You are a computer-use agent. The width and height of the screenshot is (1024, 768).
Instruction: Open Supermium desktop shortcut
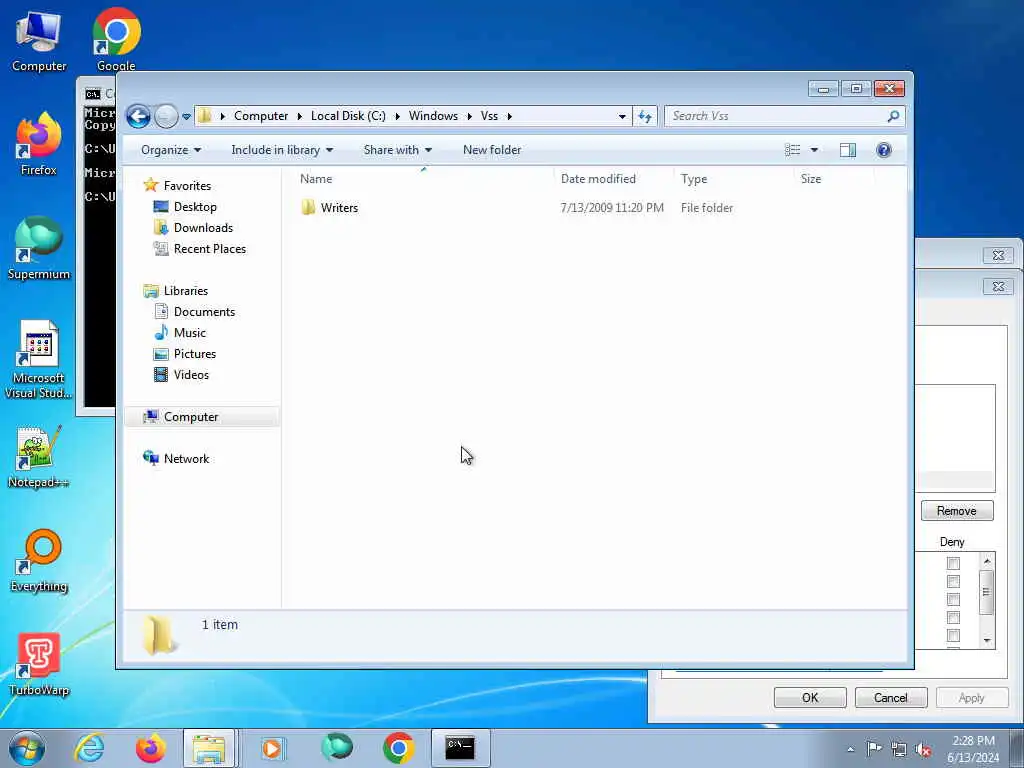click(x=39, y=249)
